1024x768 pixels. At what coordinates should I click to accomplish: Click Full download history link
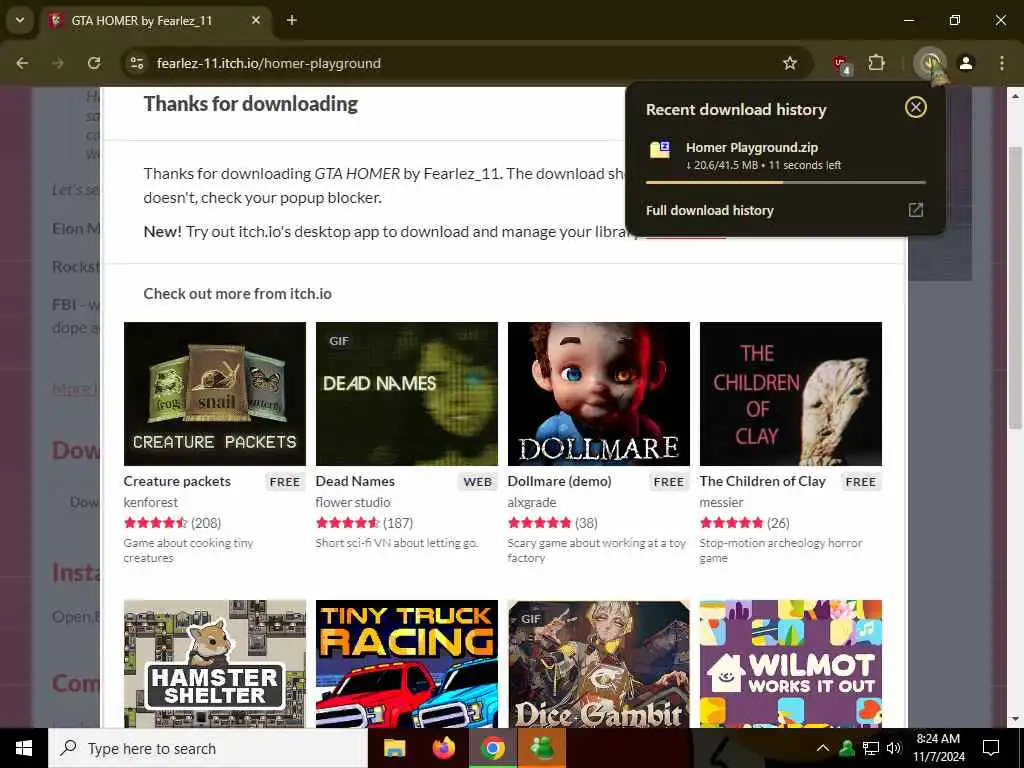(709, 210)
